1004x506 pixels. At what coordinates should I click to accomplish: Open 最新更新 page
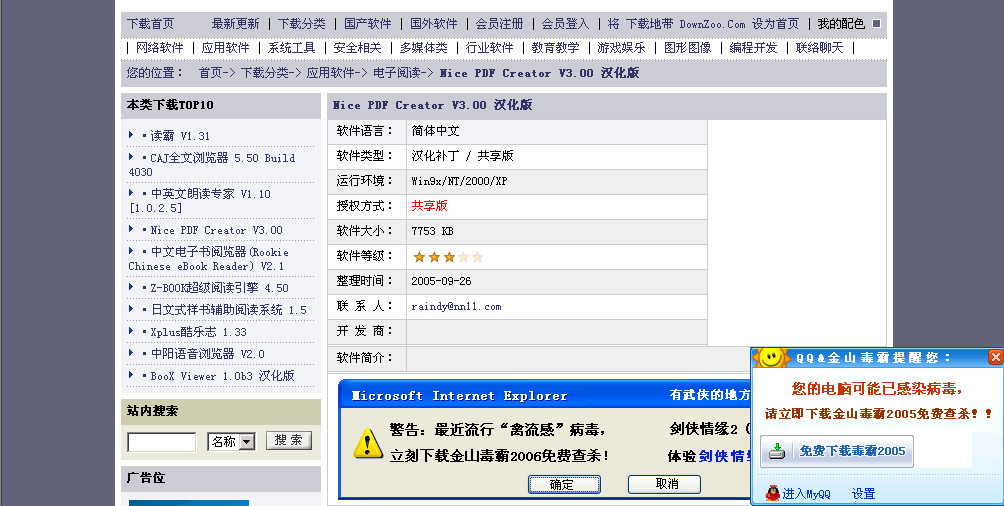tap(236, 24)
